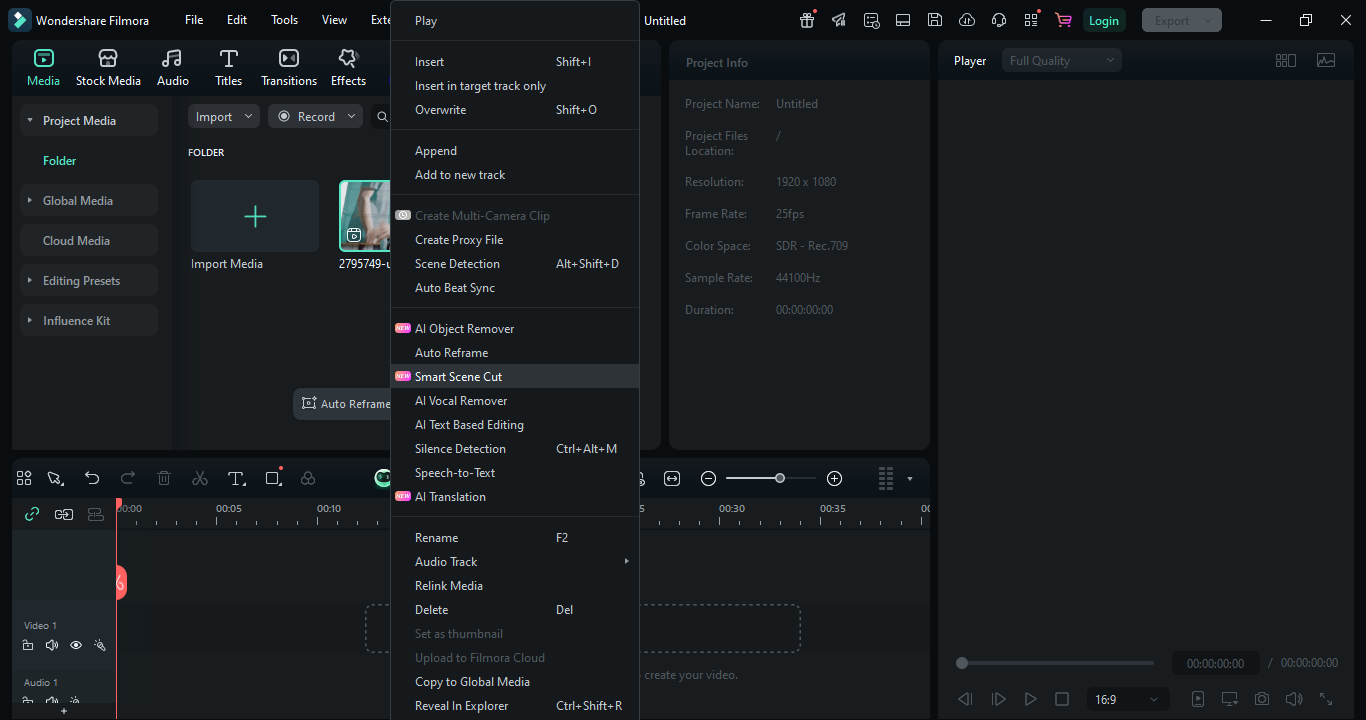
Task: Select the 2795749 video thumbnail
Action: pyautogui.click(x=365, y=216)
